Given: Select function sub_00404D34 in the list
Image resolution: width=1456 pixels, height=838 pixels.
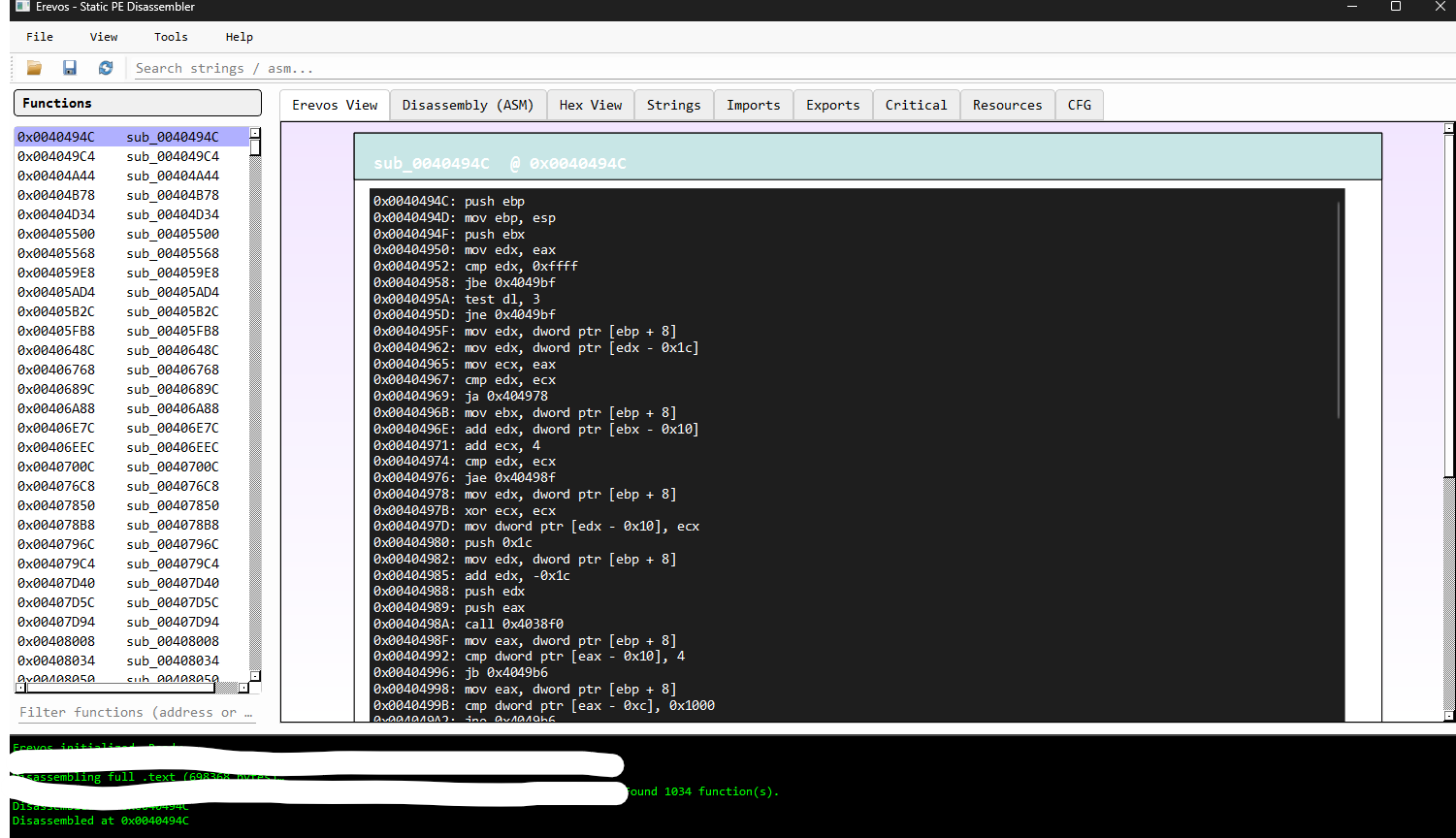Looking at the screenshot, I should (132, 214).
